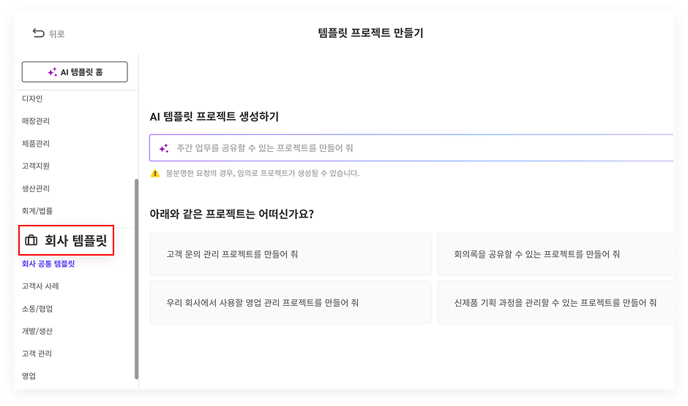
Task: Click the sparkle icon in the AI 템플릿 홈 button
Action: pos(52,72)
